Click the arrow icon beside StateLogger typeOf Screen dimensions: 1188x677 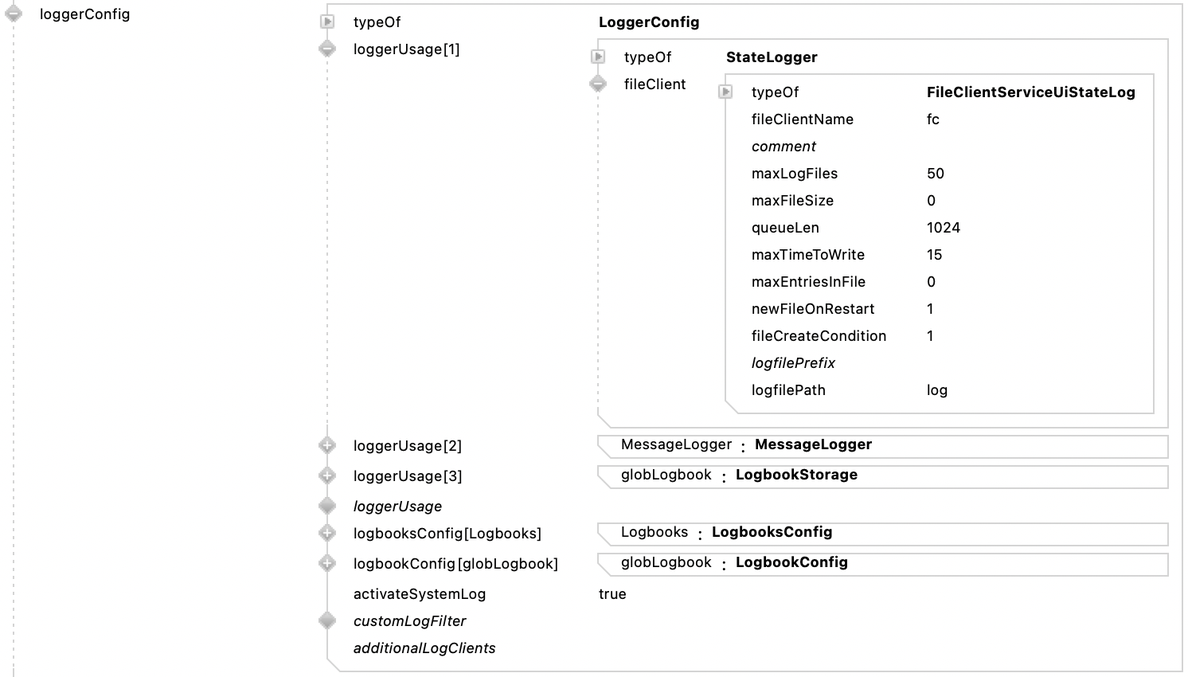598,57
